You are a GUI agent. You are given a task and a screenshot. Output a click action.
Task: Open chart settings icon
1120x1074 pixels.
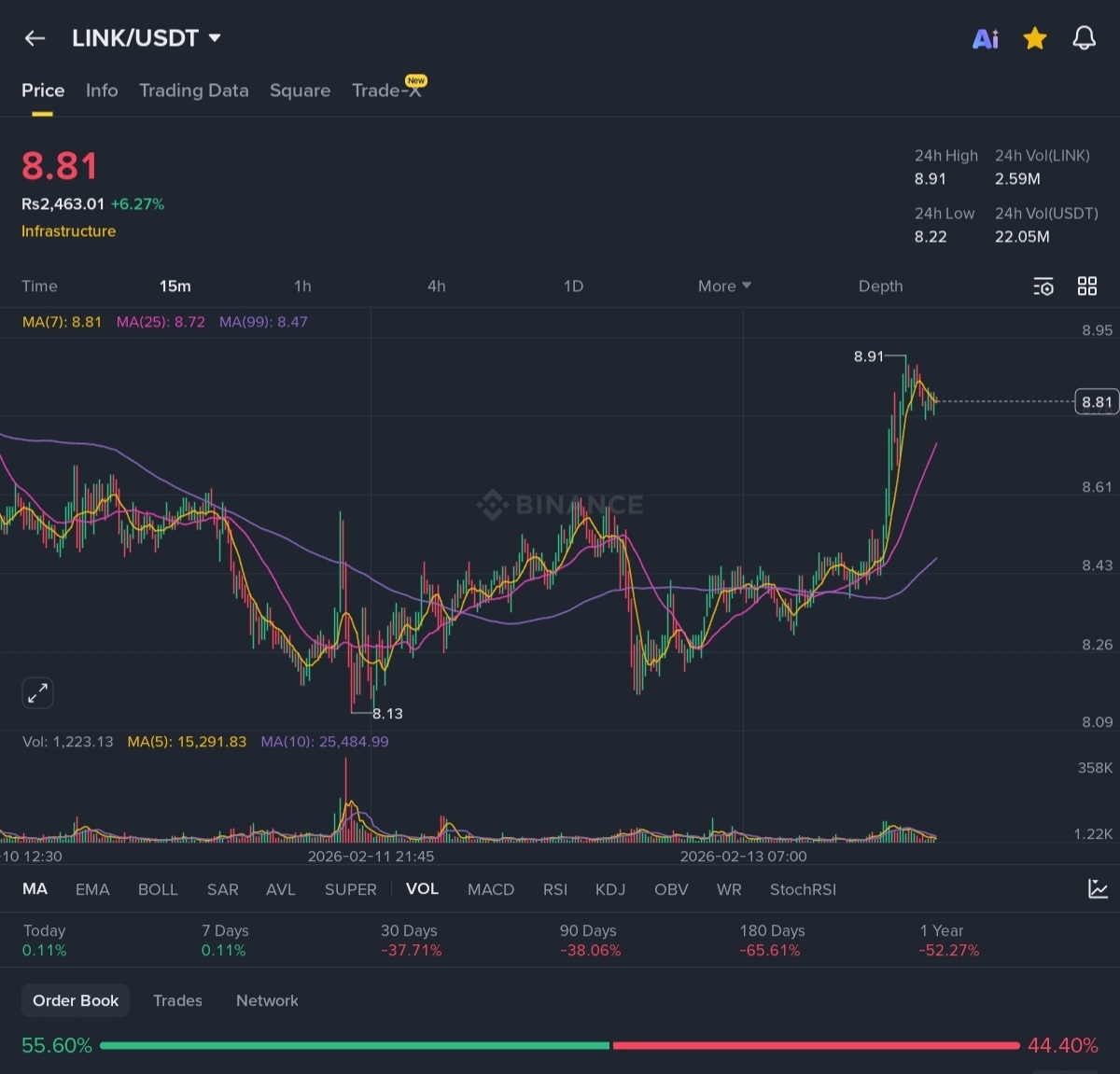(1043, 286)
